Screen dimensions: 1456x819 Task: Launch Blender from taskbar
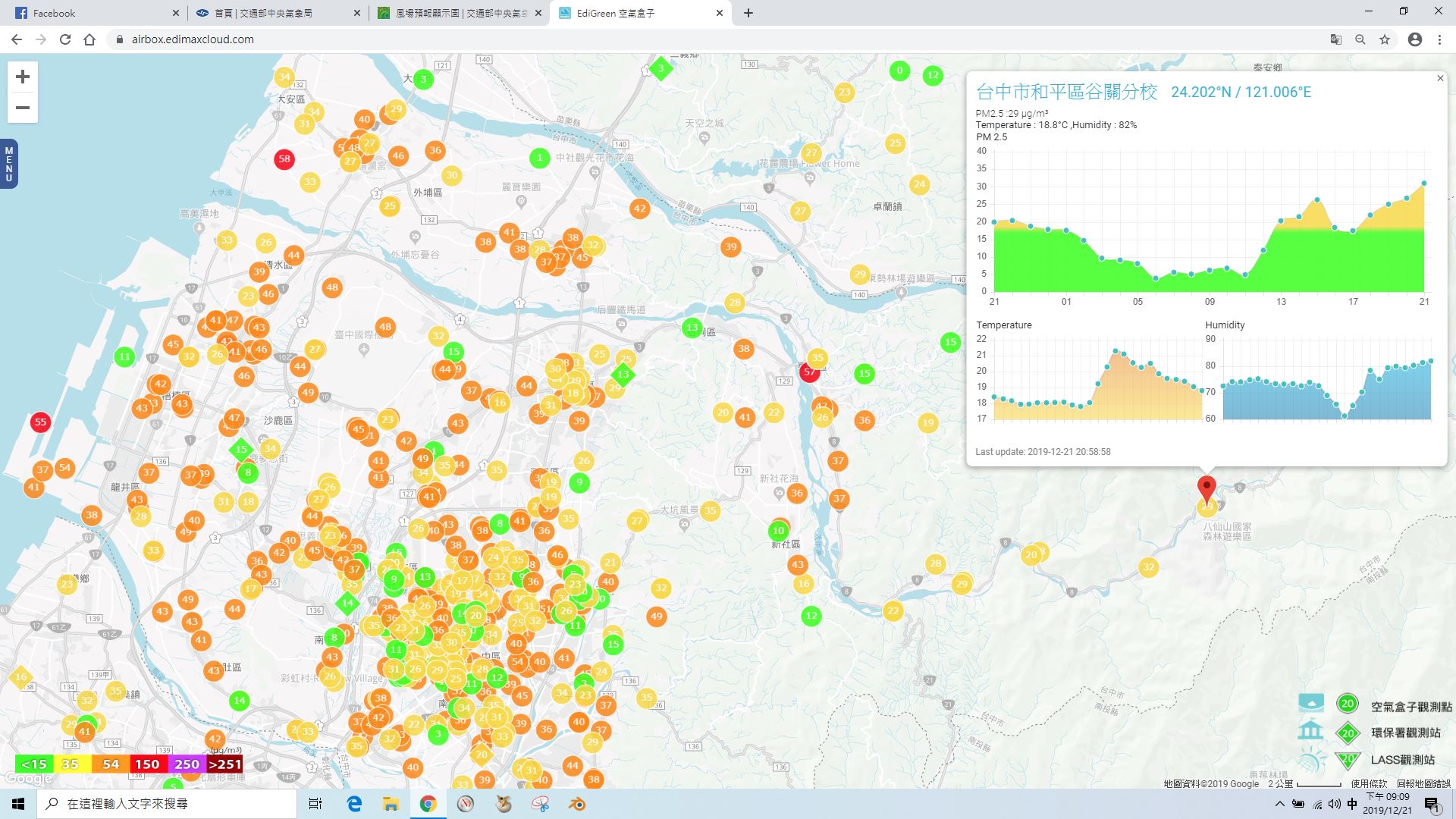[579, 804]
